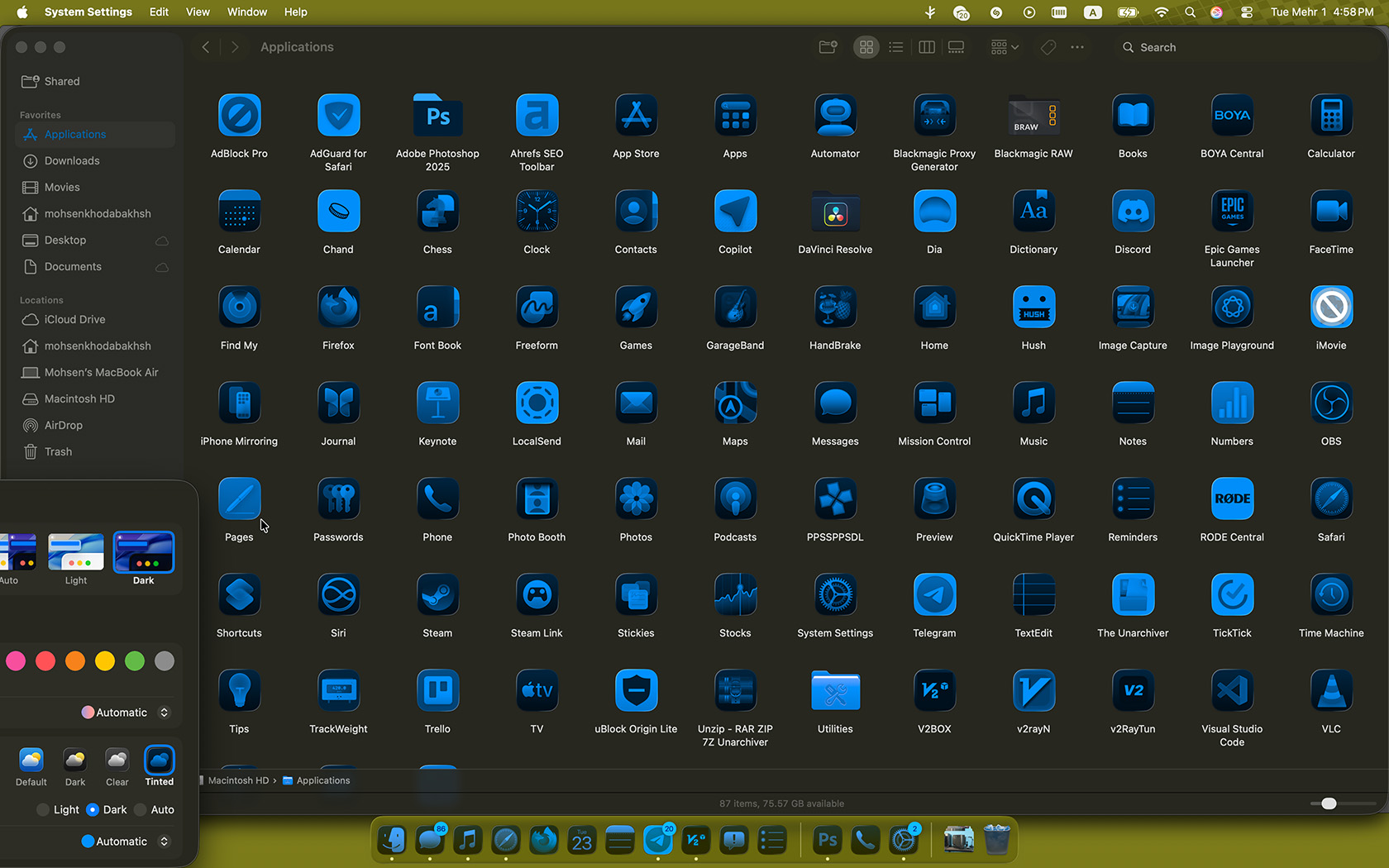1389x868 pixels.
Task: Select the Dark icon style radio button
Action: pyautogui.click(x=93, y=810)
